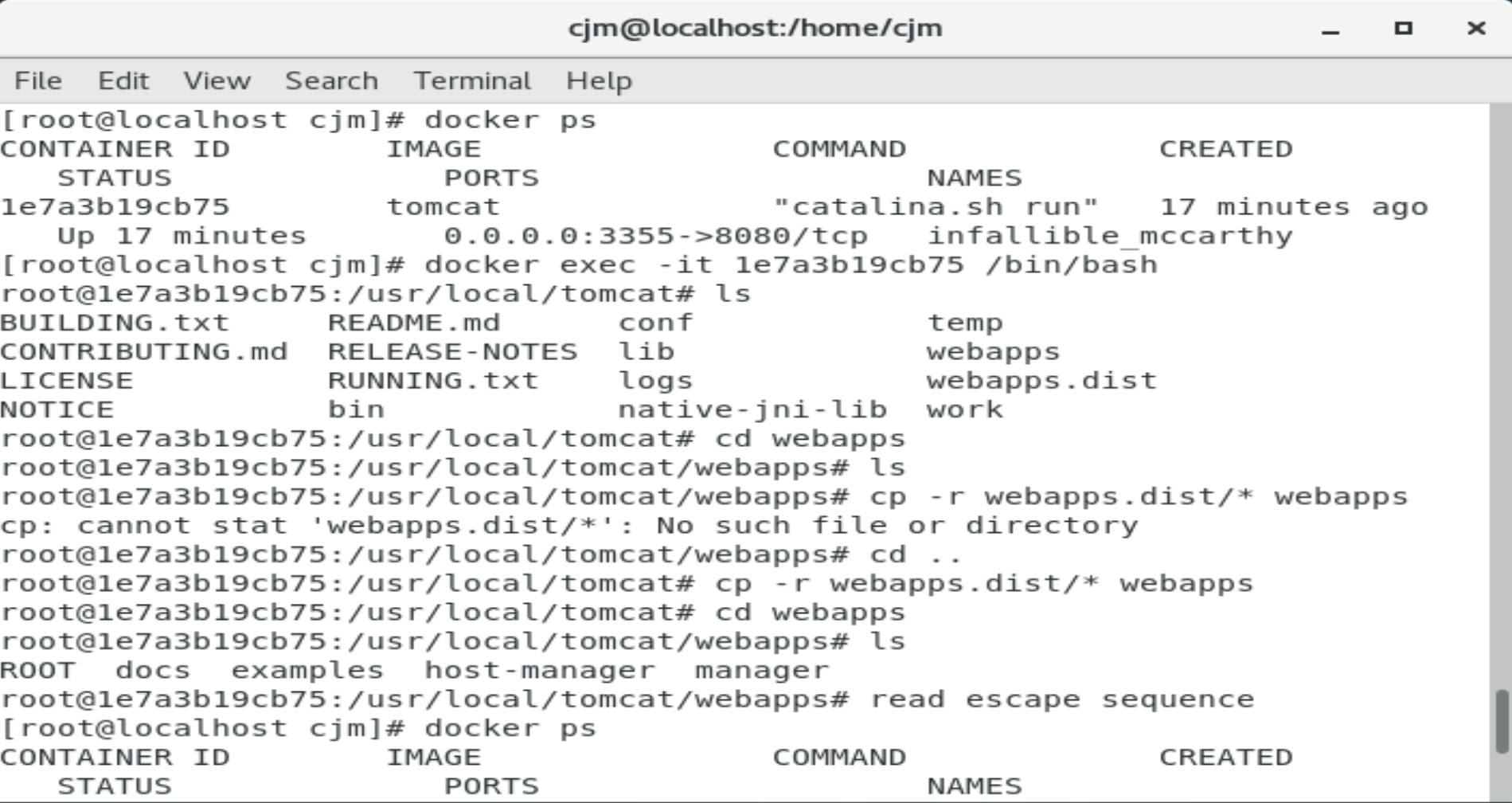Click the native-jni-lib directory name

point(752,409)
